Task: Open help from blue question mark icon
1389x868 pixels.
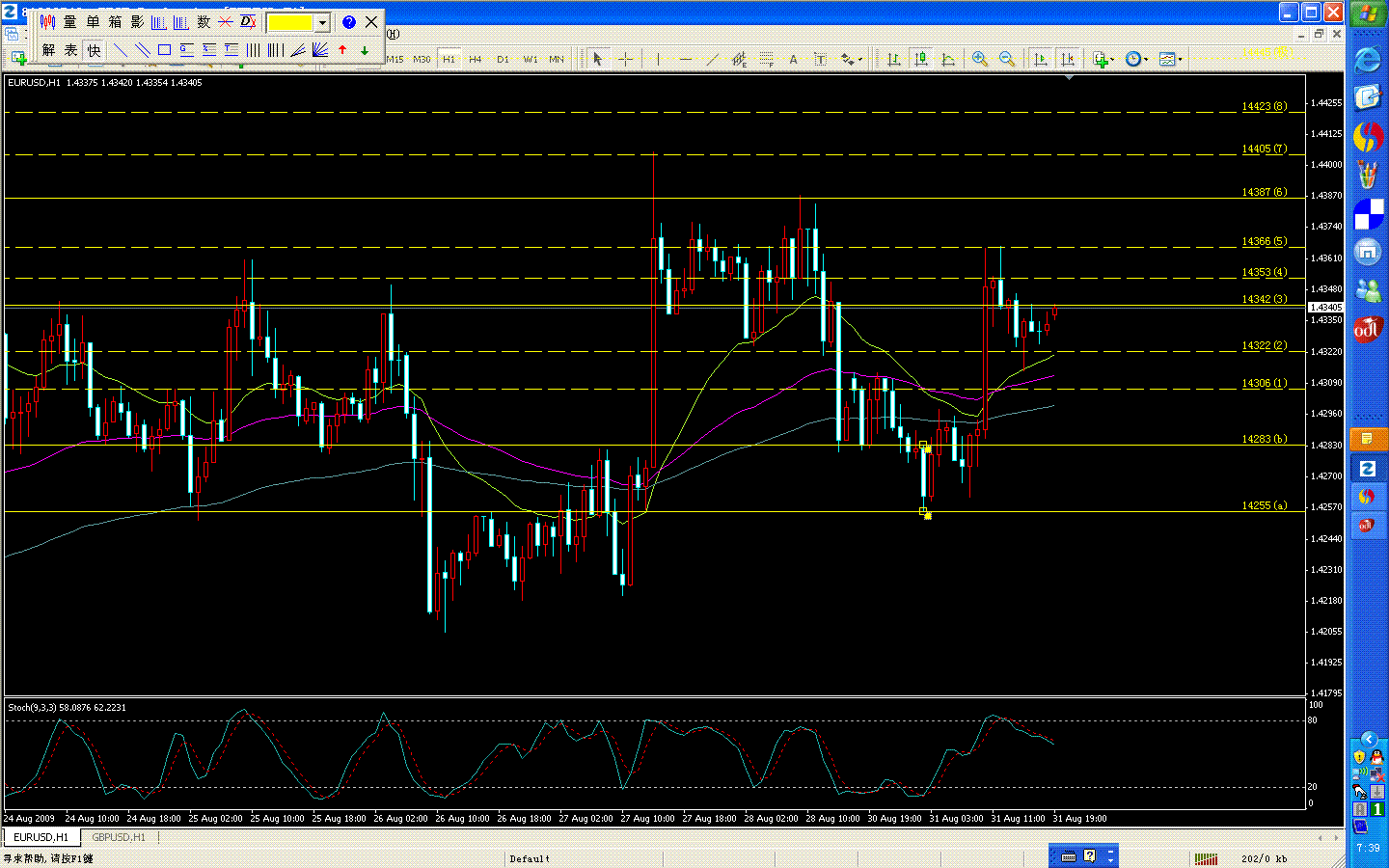Action: coord(349,22)
